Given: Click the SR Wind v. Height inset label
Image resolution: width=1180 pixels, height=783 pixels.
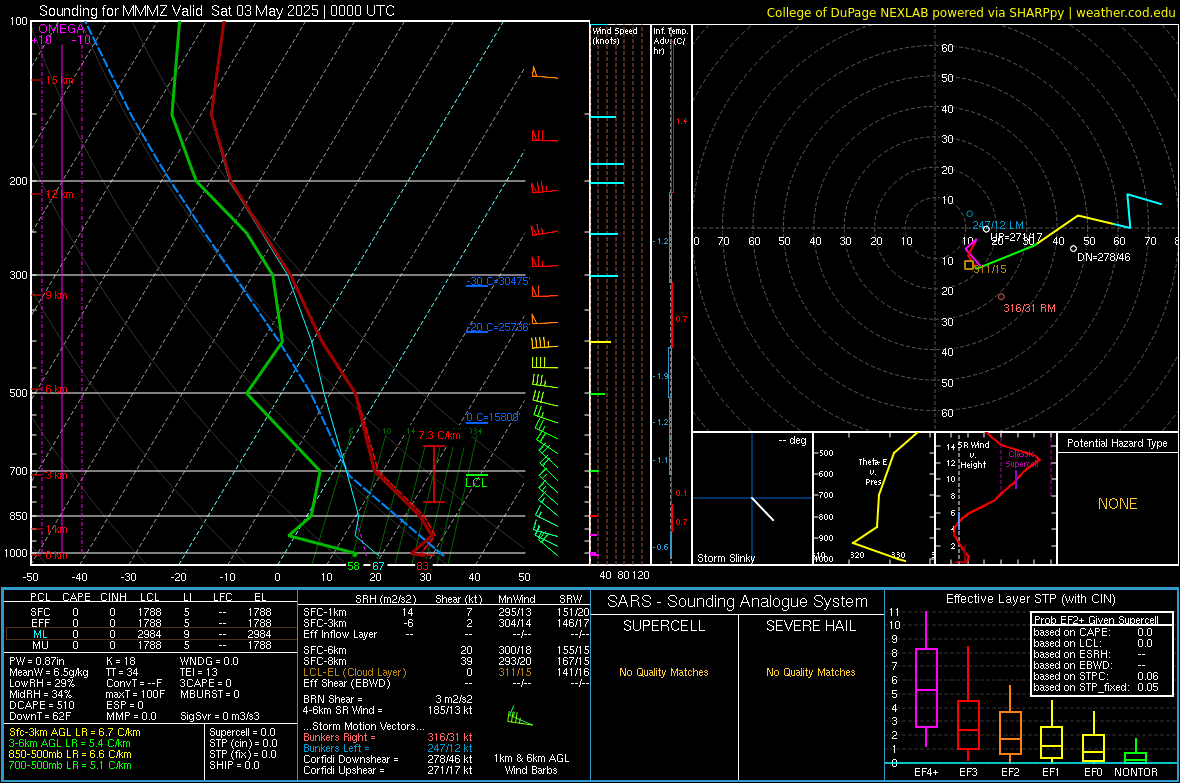Looking at the screenshot, I should point(973,455).
